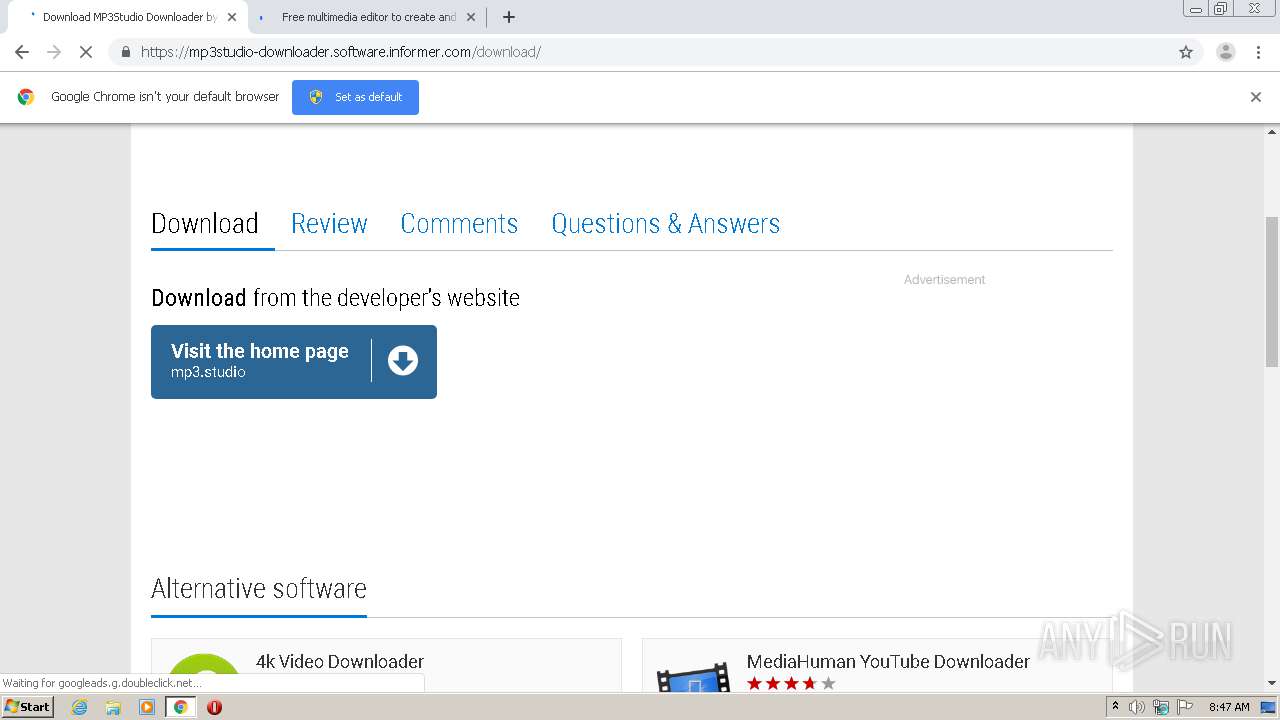The image size is (1280, 720).
Task: Click the Show desktop button in the tray
Action: [x=1269, y=707]
